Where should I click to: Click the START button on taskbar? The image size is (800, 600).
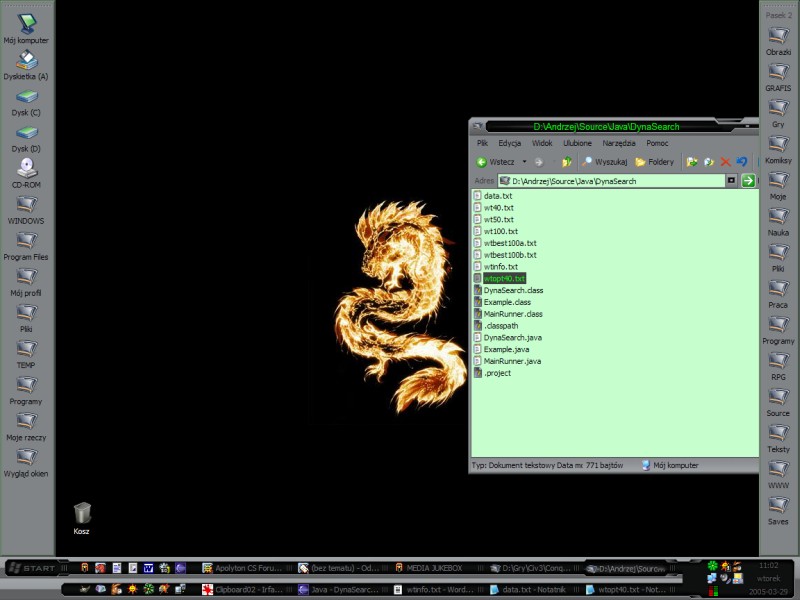pyautogui.click(x=32, y=568)
